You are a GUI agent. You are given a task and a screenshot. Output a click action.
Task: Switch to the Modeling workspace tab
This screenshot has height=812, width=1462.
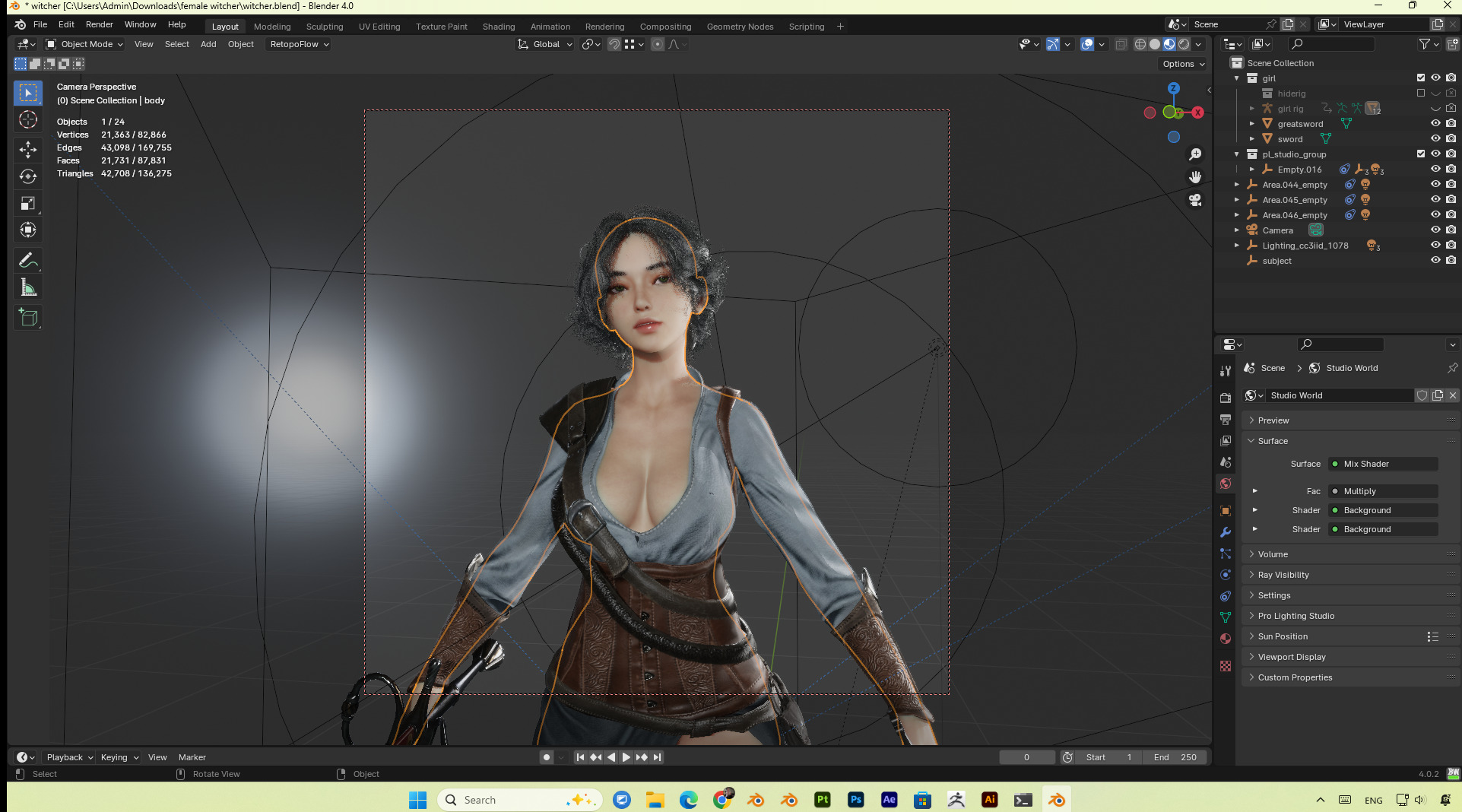pos(272,27)
